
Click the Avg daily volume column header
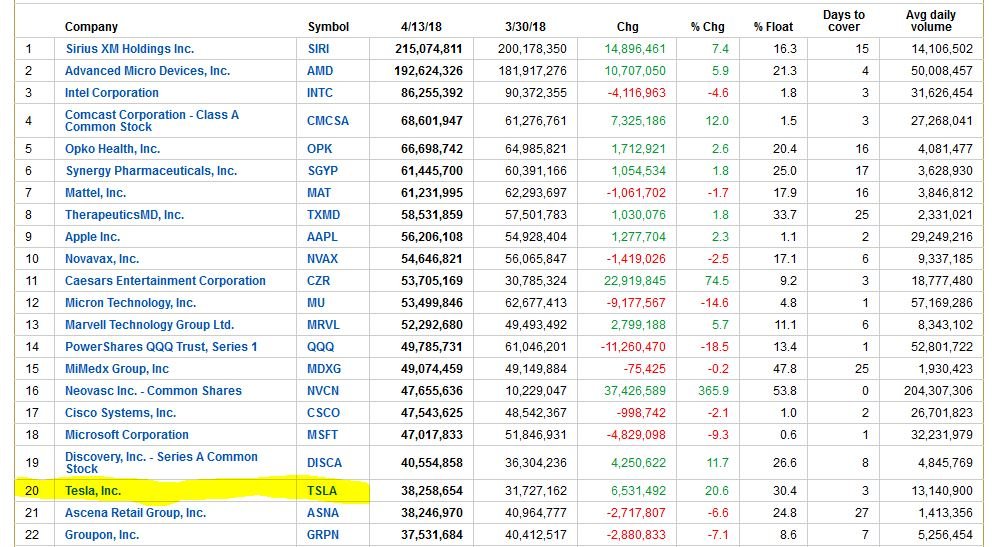pos(931,21)
